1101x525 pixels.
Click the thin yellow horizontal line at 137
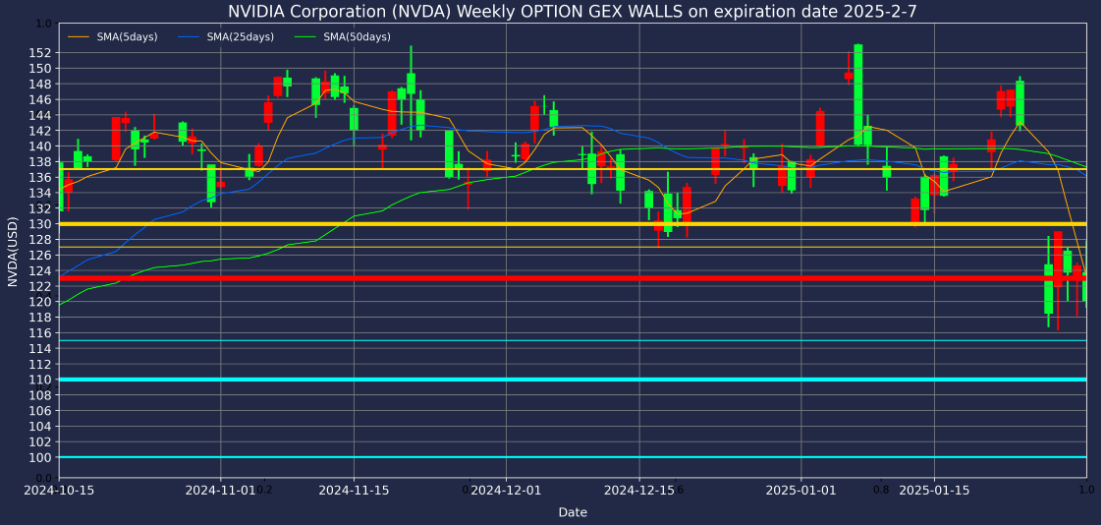(572, 169)
